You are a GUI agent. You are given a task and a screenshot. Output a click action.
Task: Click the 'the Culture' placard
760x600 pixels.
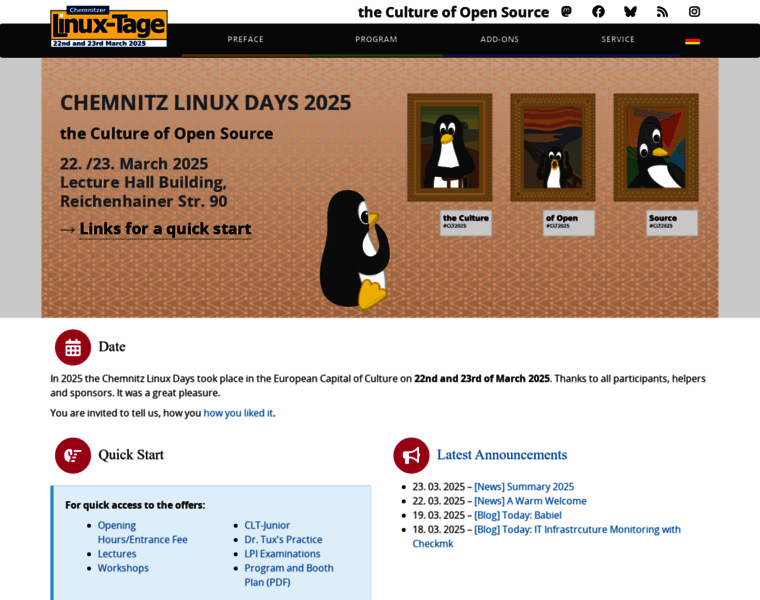(x=466, y=222)
